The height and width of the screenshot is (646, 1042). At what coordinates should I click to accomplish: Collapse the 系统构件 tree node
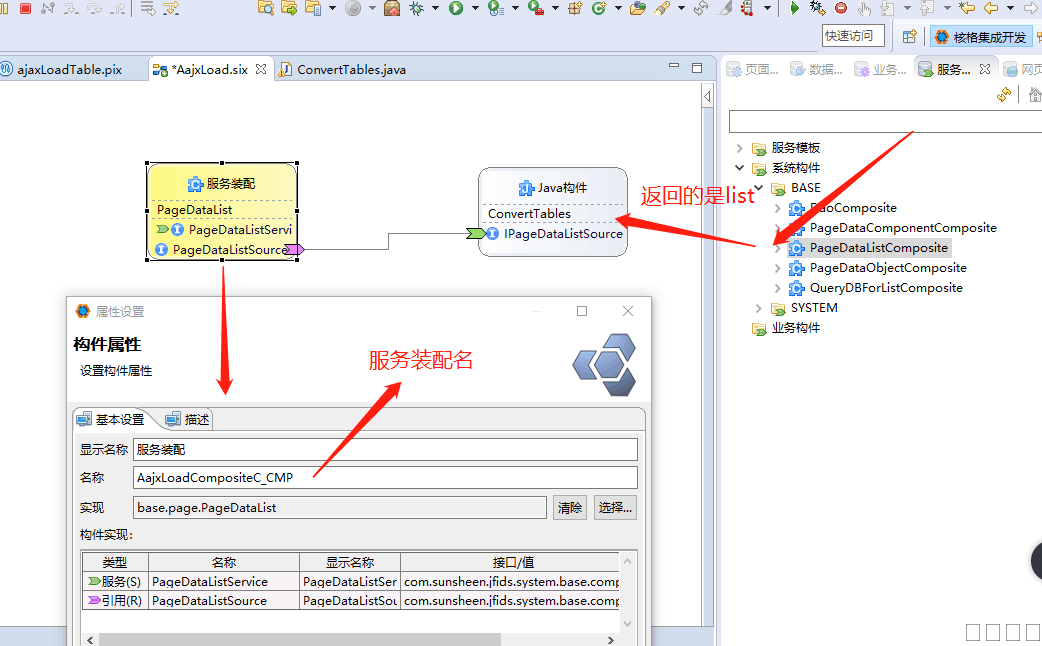point(740,168)
